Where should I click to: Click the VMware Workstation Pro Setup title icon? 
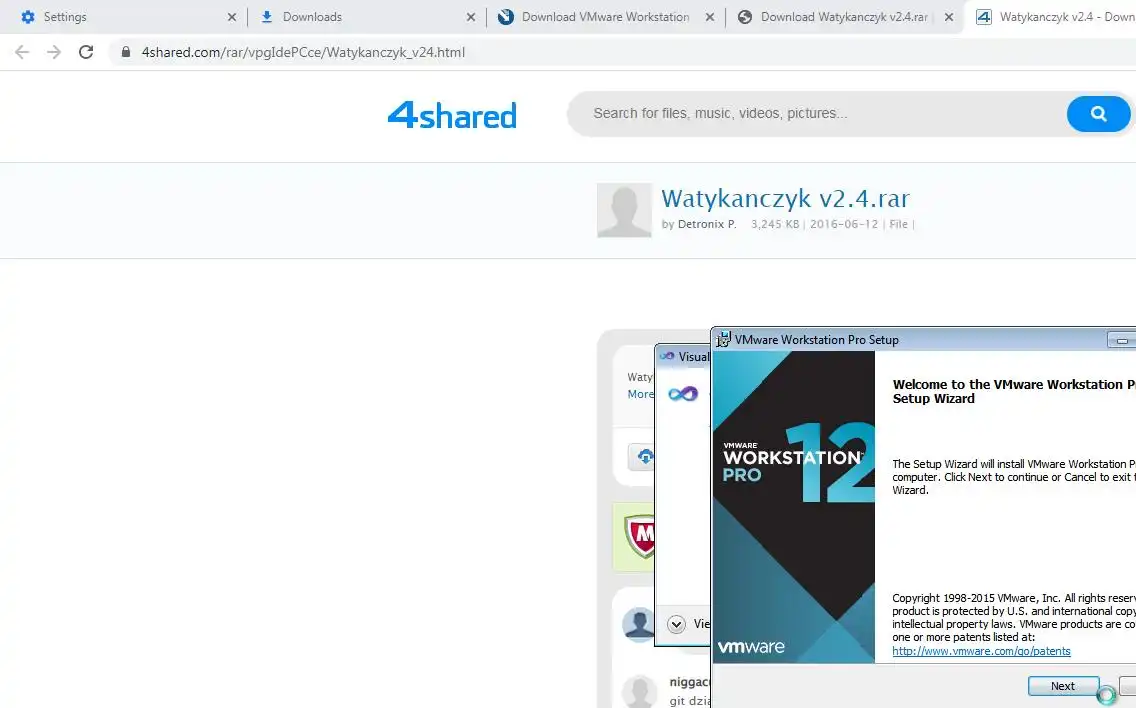pos(723,338)
